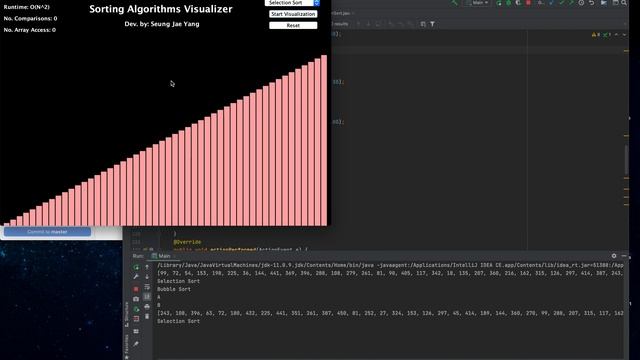Click the Reset button in the visualizer
640x360 pixels.
point(293,25)
